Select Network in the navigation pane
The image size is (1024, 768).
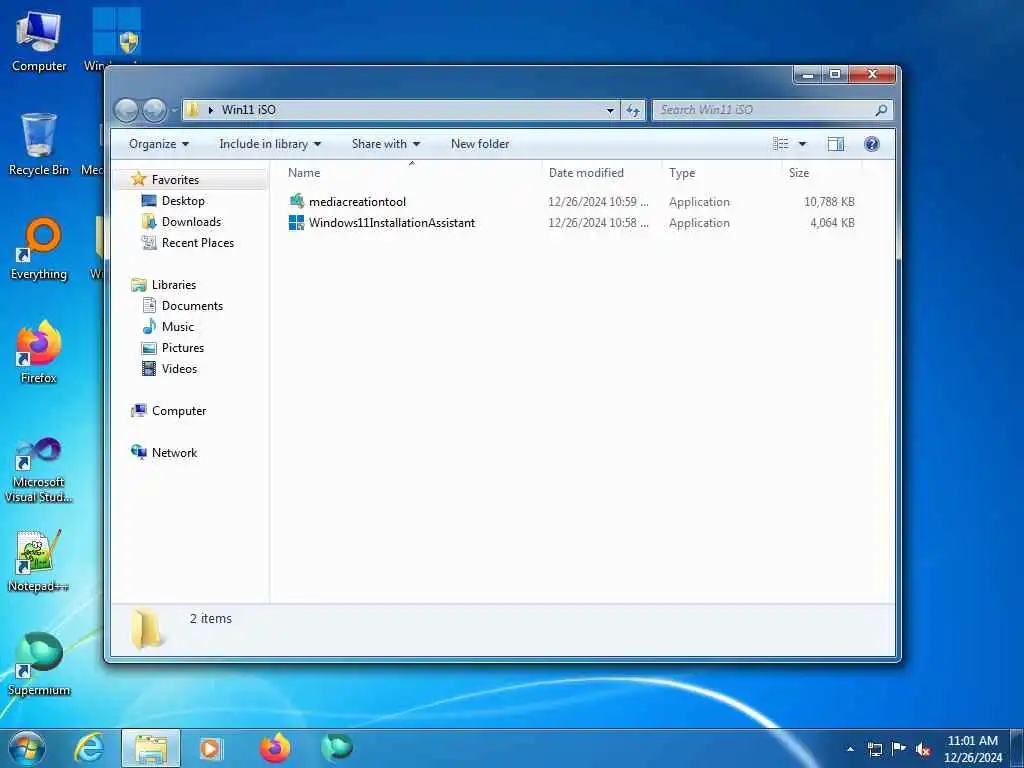tap(174, 453)
